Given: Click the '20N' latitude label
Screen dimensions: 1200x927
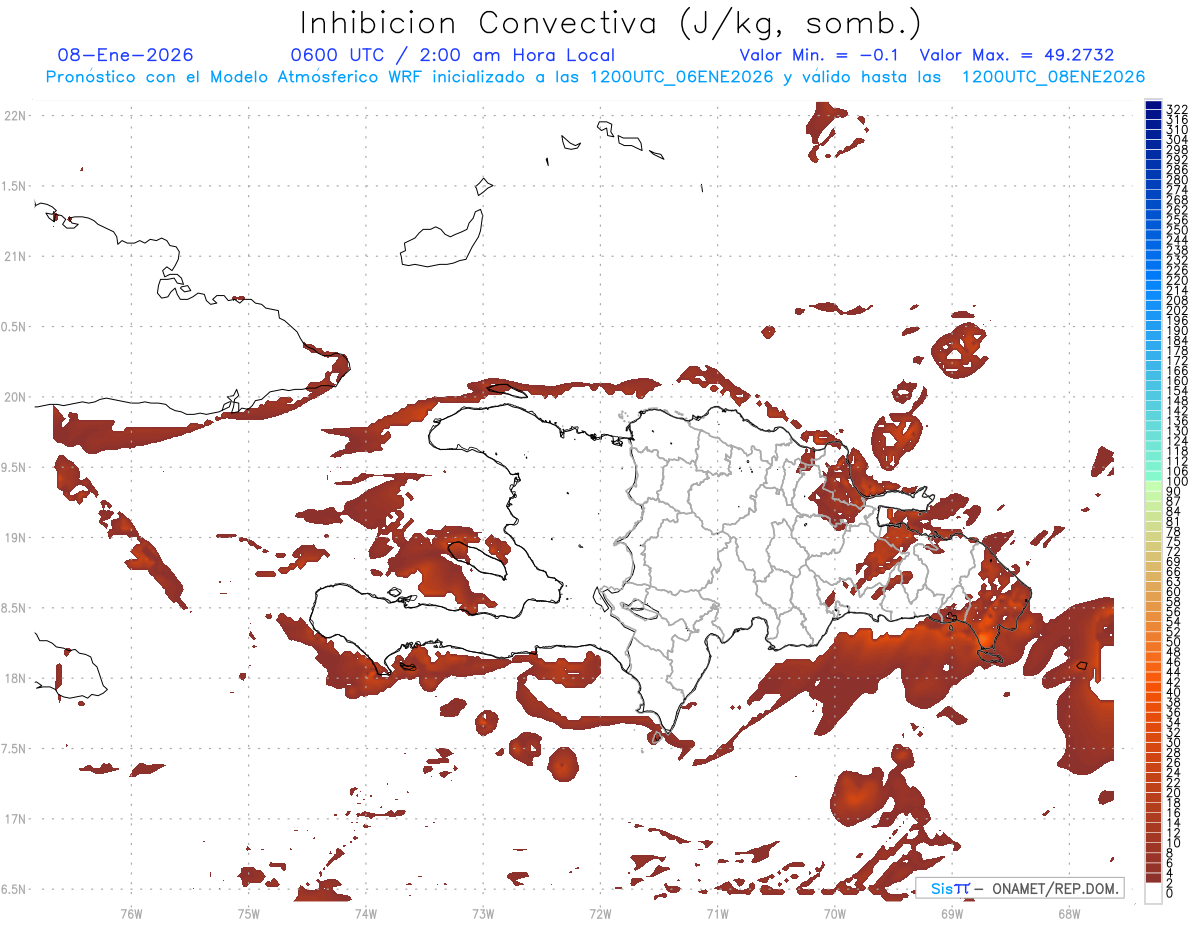Looking at the screenshot, I should pyautogui.click(x=16, y=397).
